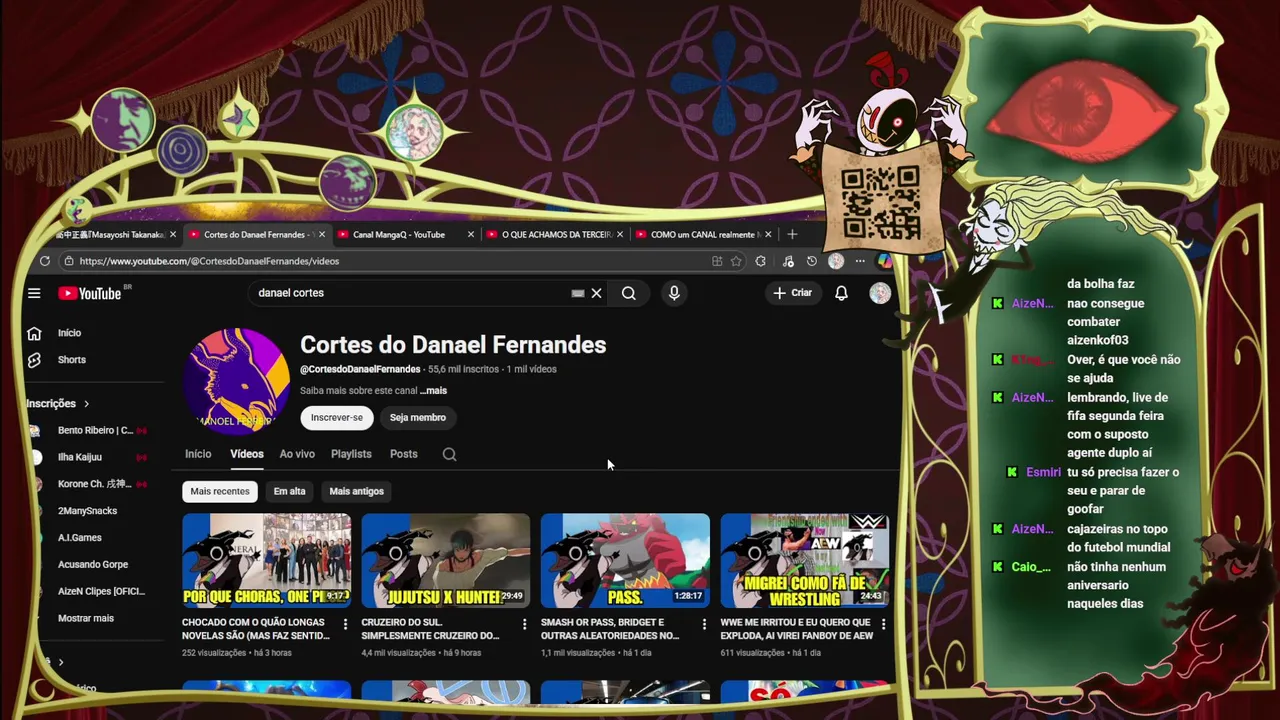Image resolution: width=1280 pixels, height=720 pixels.
Task: Click the Seja membro button
Action: click(418, 417)
